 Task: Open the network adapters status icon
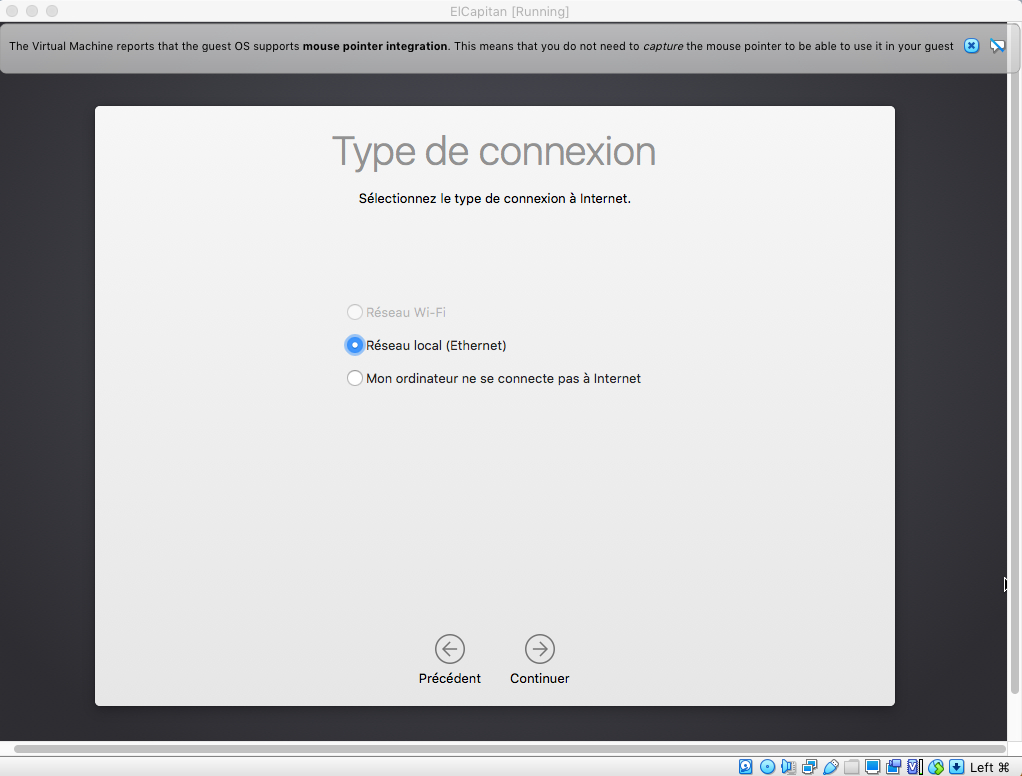click(810, 767)
